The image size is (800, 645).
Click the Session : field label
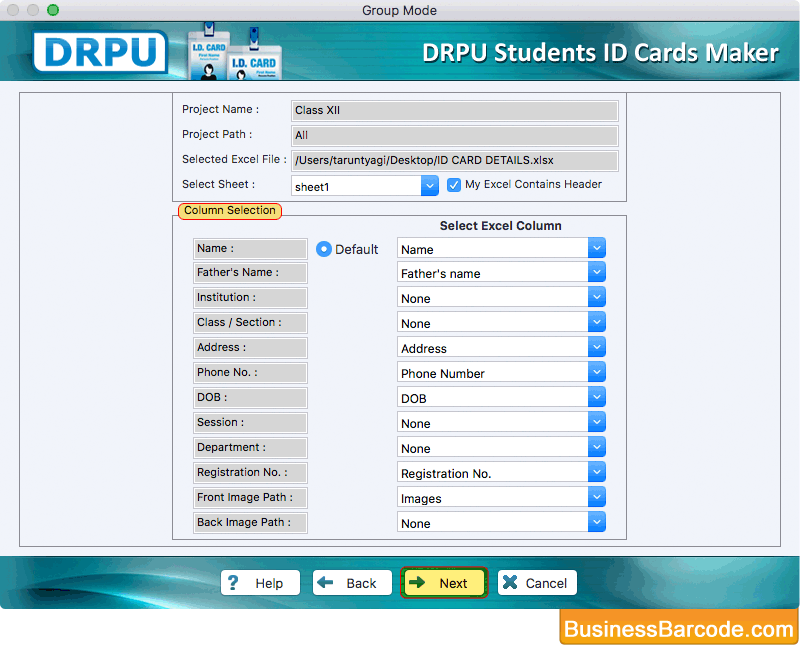[250, 423]
